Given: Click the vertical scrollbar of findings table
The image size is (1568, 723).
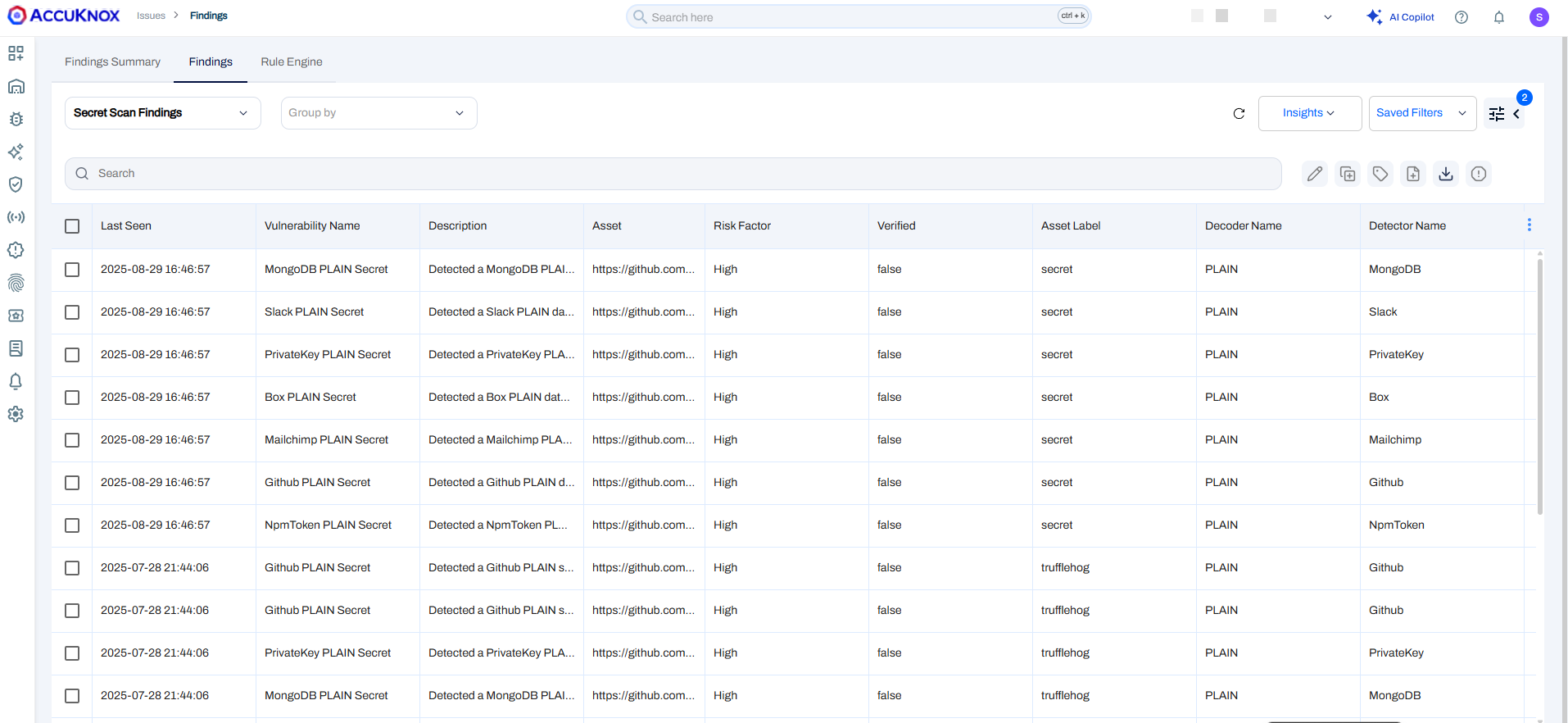Looking at the screenshot, I should point(1540,385).
